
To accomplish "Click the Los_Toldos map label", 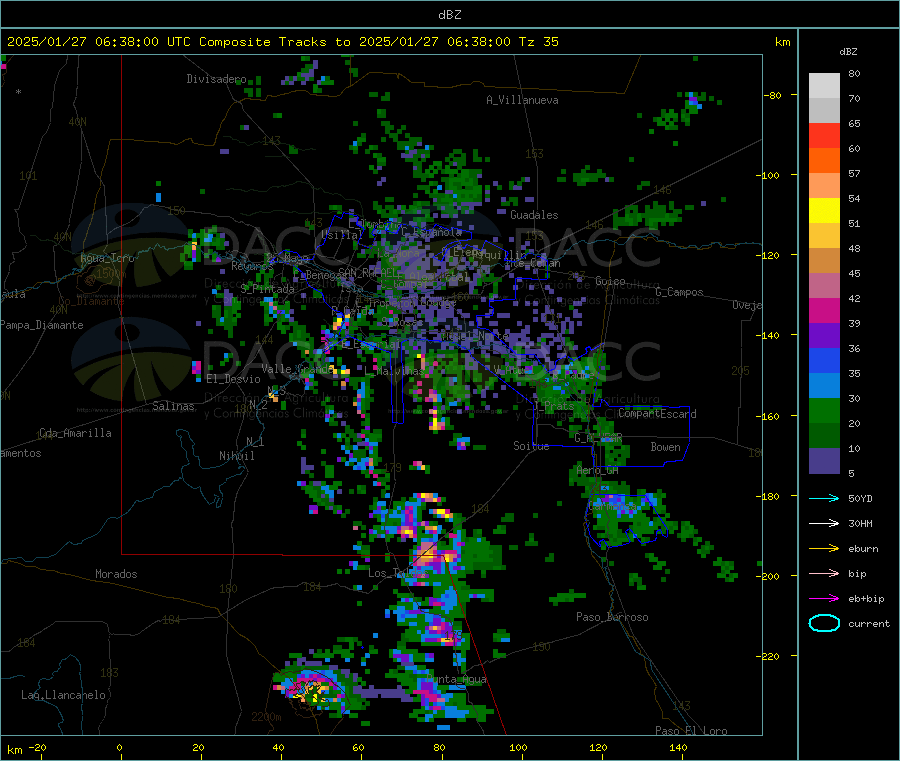I will (x=398, y=573).
